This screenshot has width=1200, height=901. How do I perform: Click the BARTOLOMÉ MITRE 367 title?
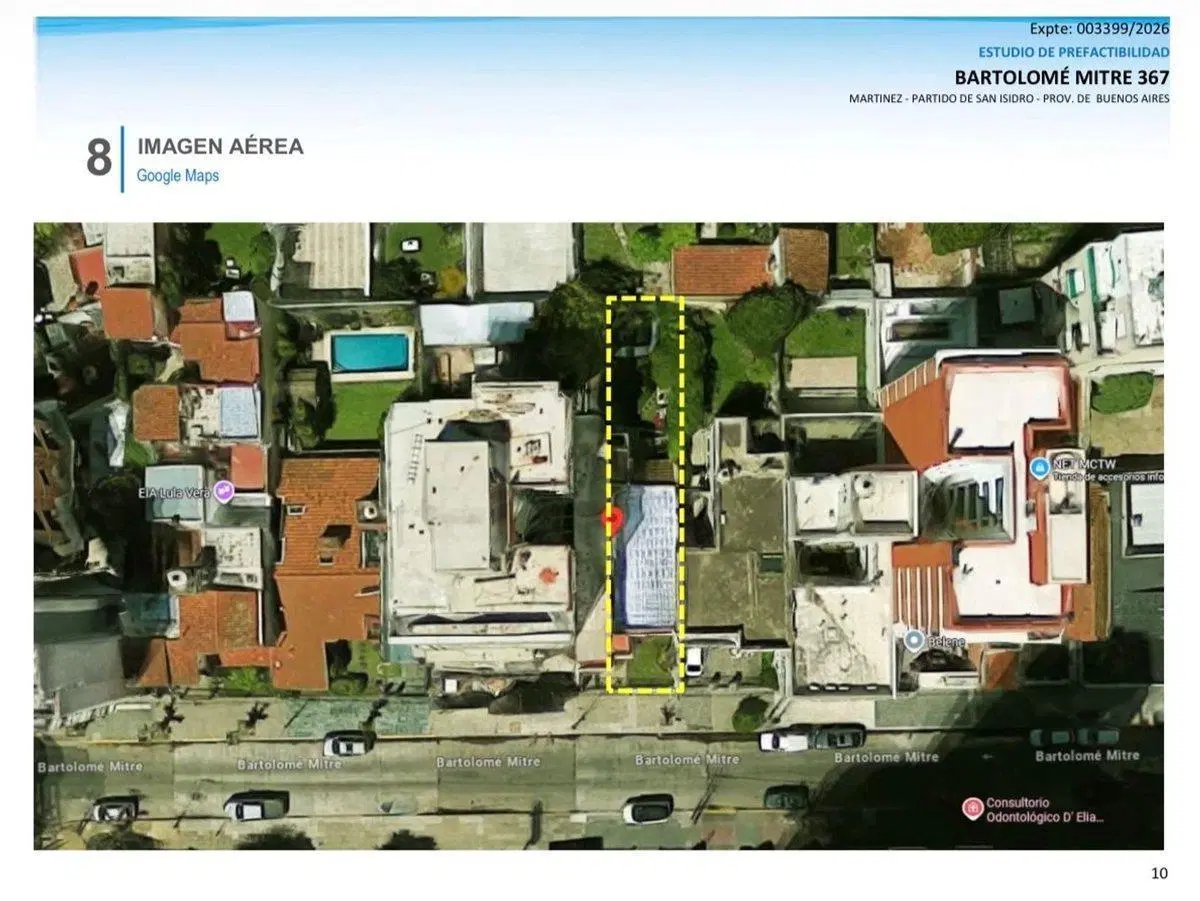coord(1062,77)
